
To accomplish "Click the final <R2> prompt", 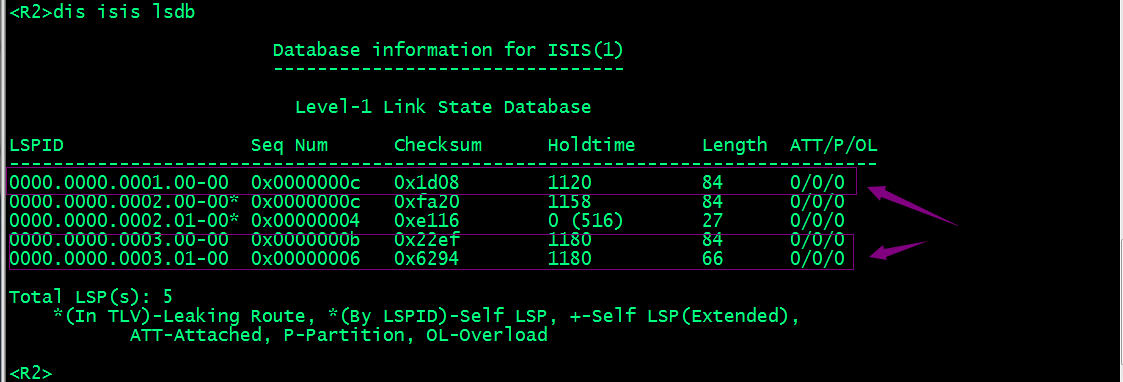I will pyautogui.click(x=31, y=373).
